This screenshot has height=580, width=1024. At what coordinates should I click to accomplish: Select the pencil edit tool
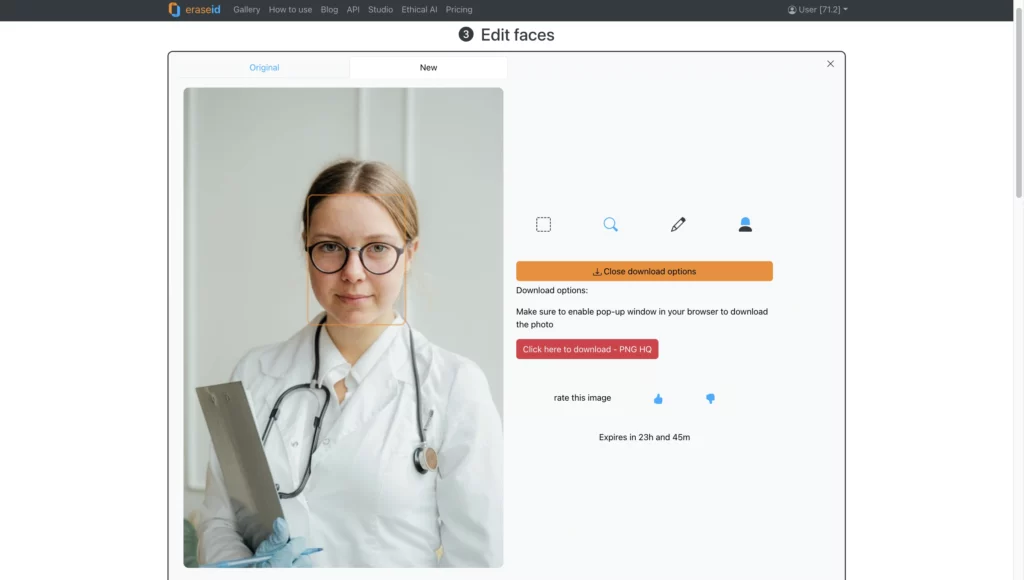tap(678, 225)
